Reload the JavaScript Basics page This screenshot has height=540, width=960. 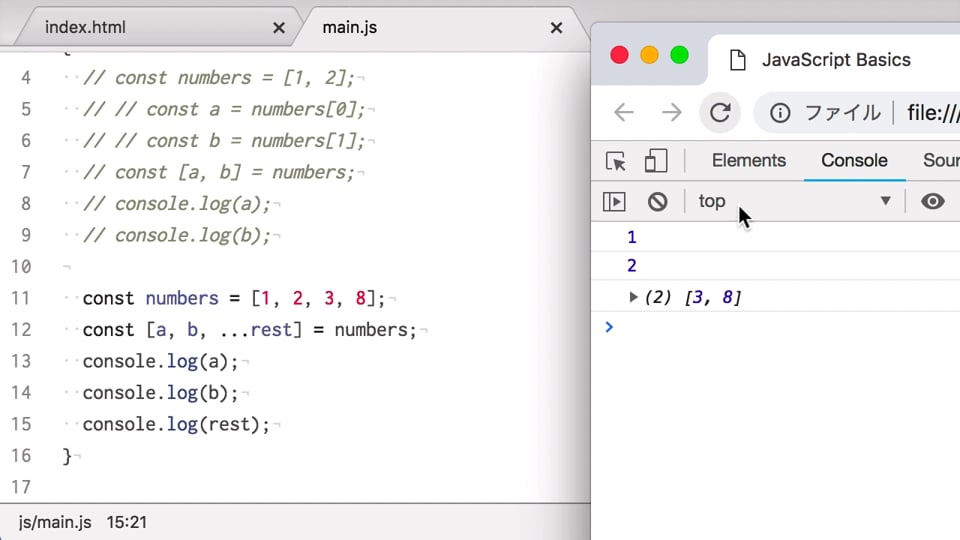click(720, 113)
